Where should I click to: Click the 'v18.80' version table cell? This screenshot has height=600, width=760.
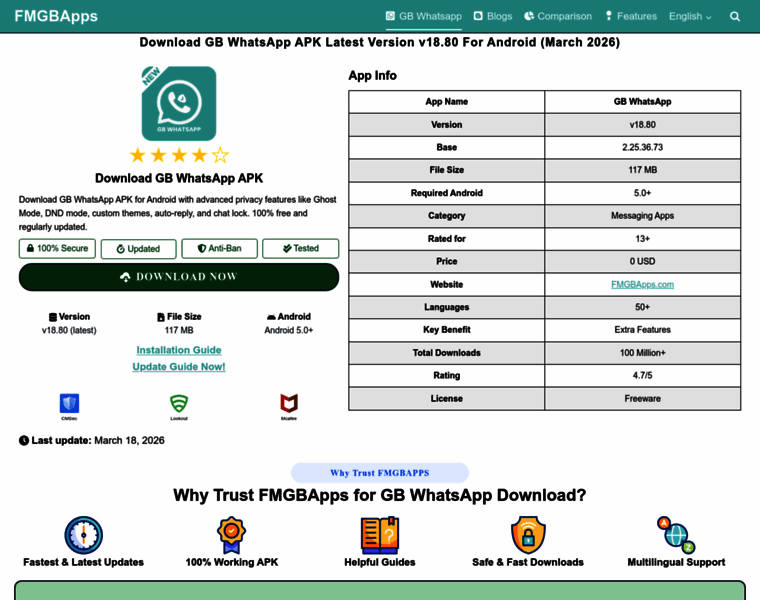pos(642,125)
